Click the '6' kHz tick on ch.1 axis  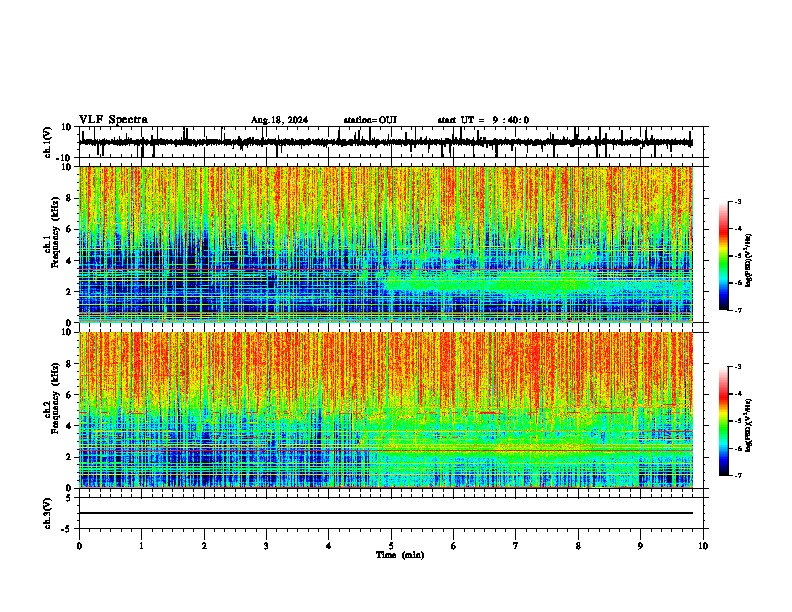click(x=69, y=229)
